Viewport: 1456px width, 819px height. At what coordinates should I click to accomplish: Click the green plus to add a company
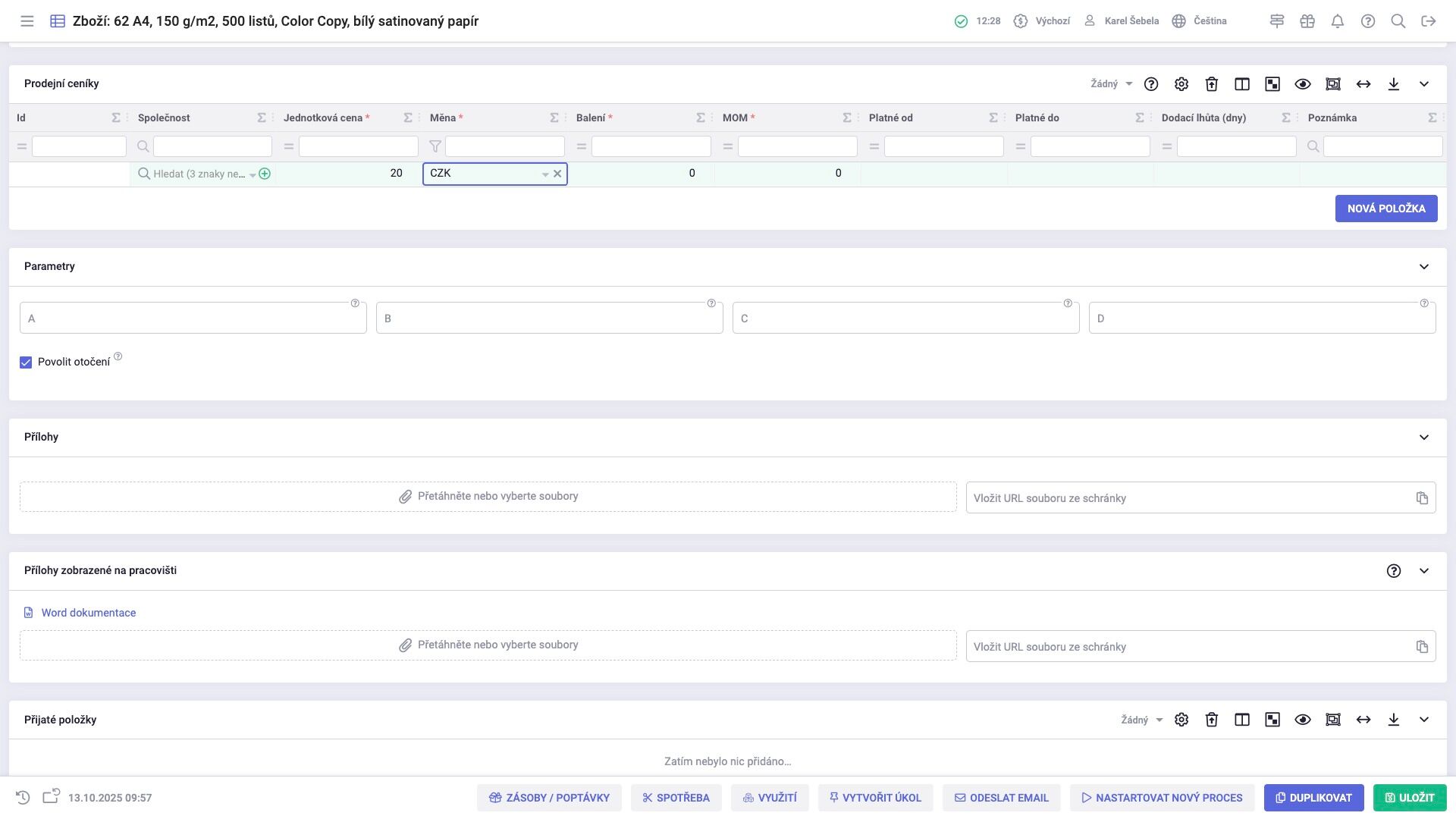click(265, 174)
